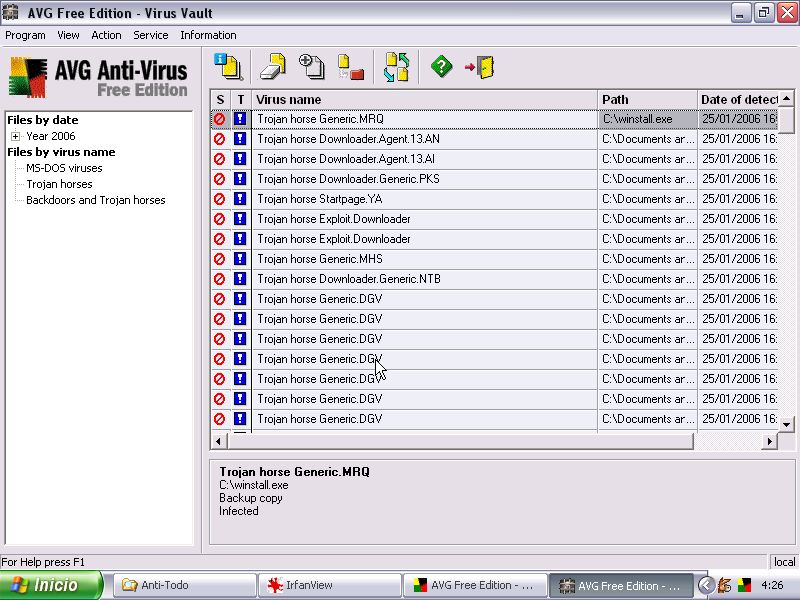Click the Path column header

[647, 99]
